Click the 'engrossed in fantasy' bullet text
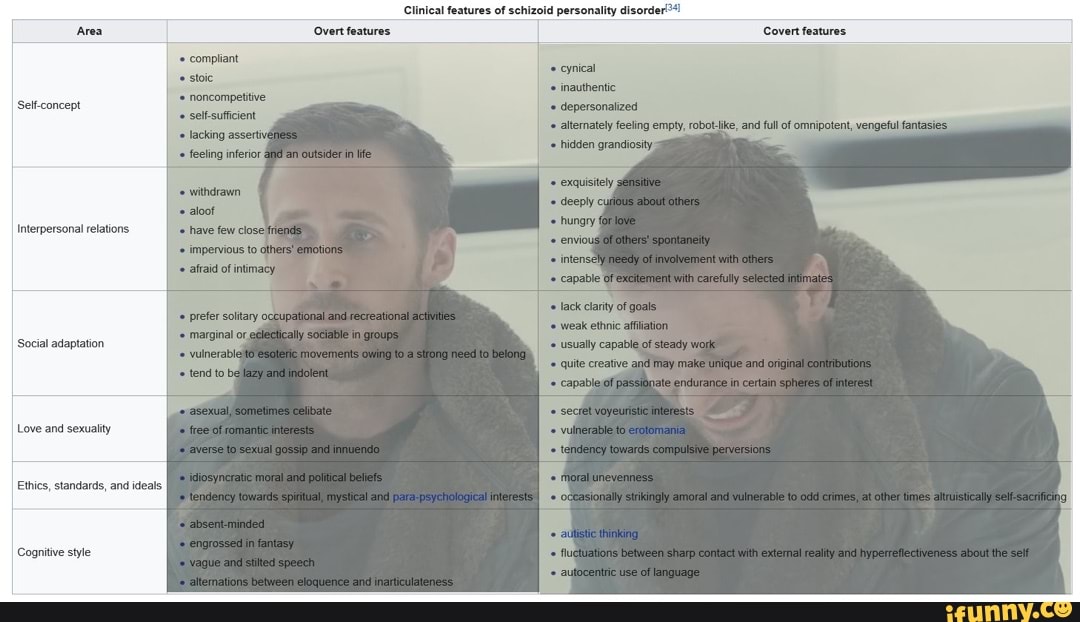 241,543
